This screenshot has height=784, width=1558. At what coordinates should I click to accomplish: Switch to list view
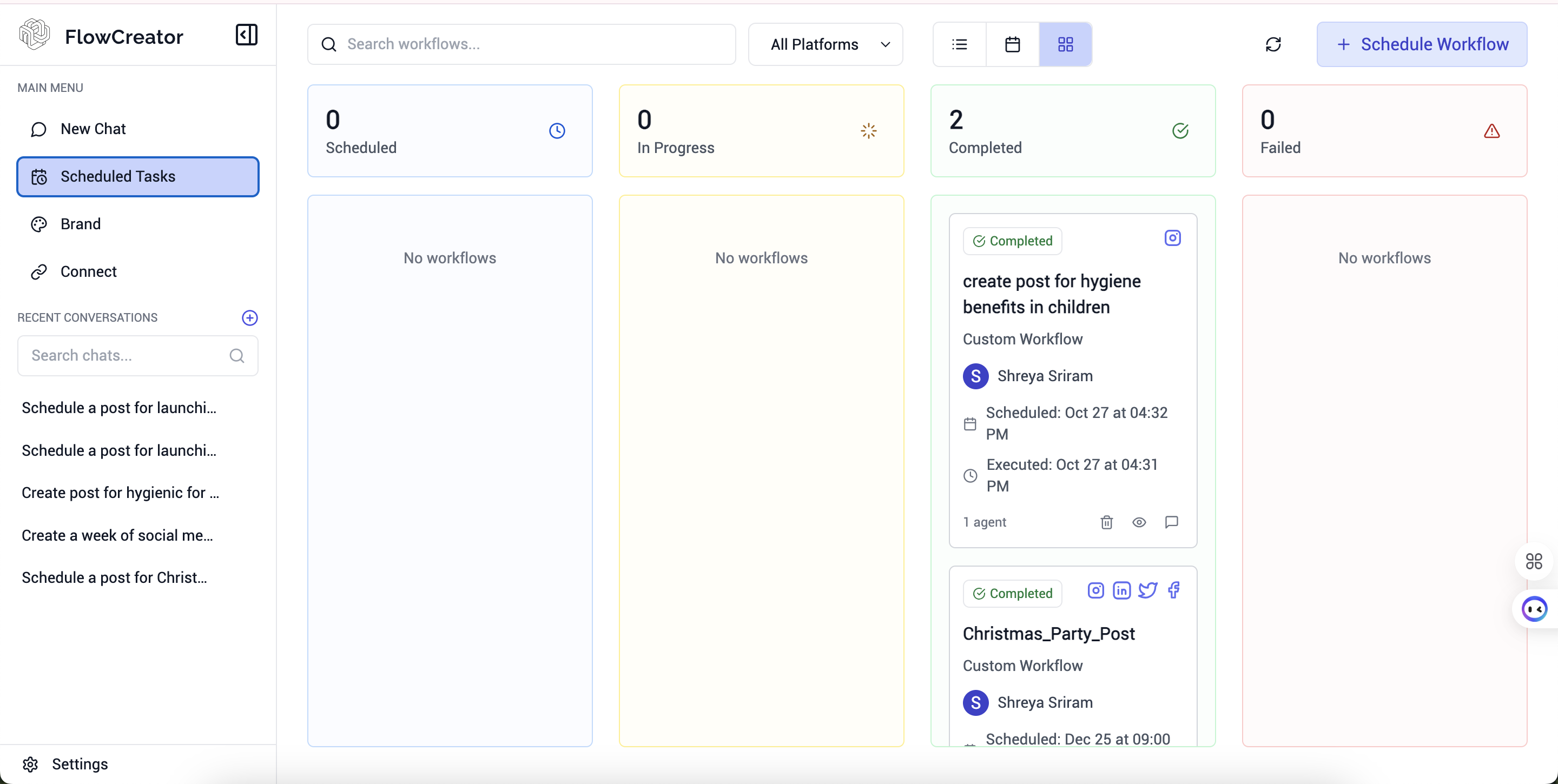click(960, 44)
